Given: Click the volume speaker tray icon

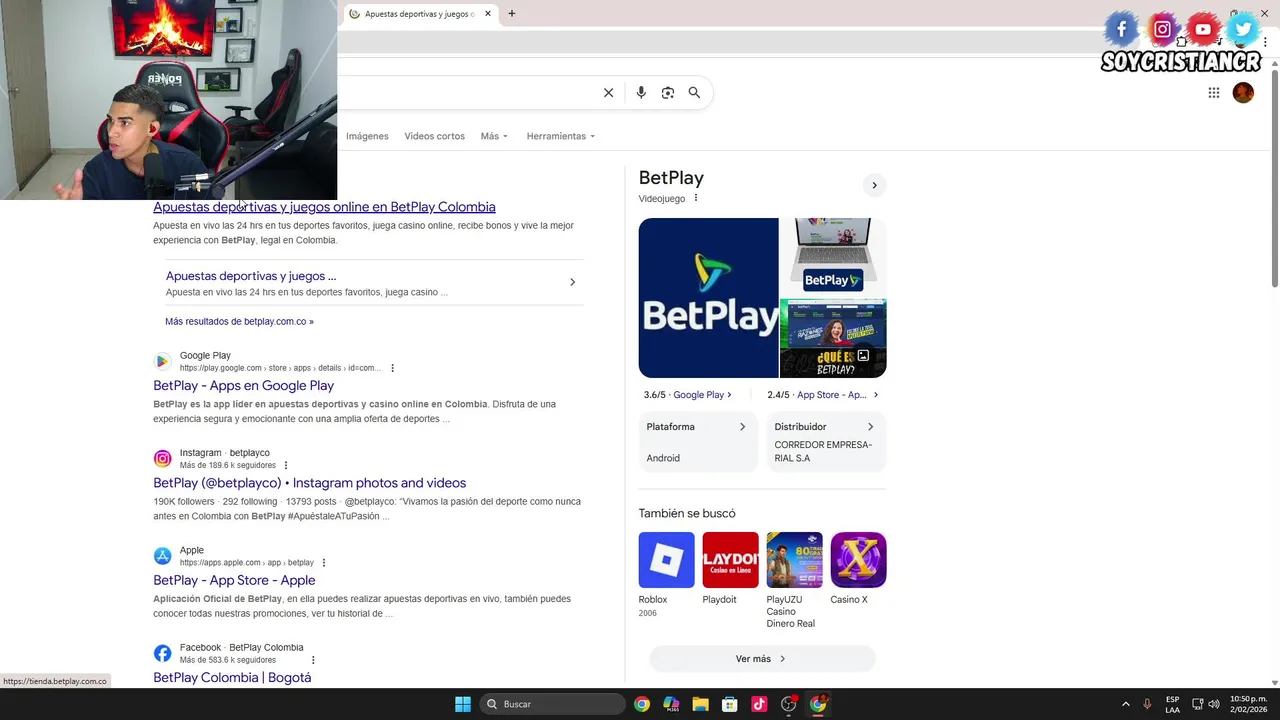Looking at the screenshot, I should (x=1214, y=704).
